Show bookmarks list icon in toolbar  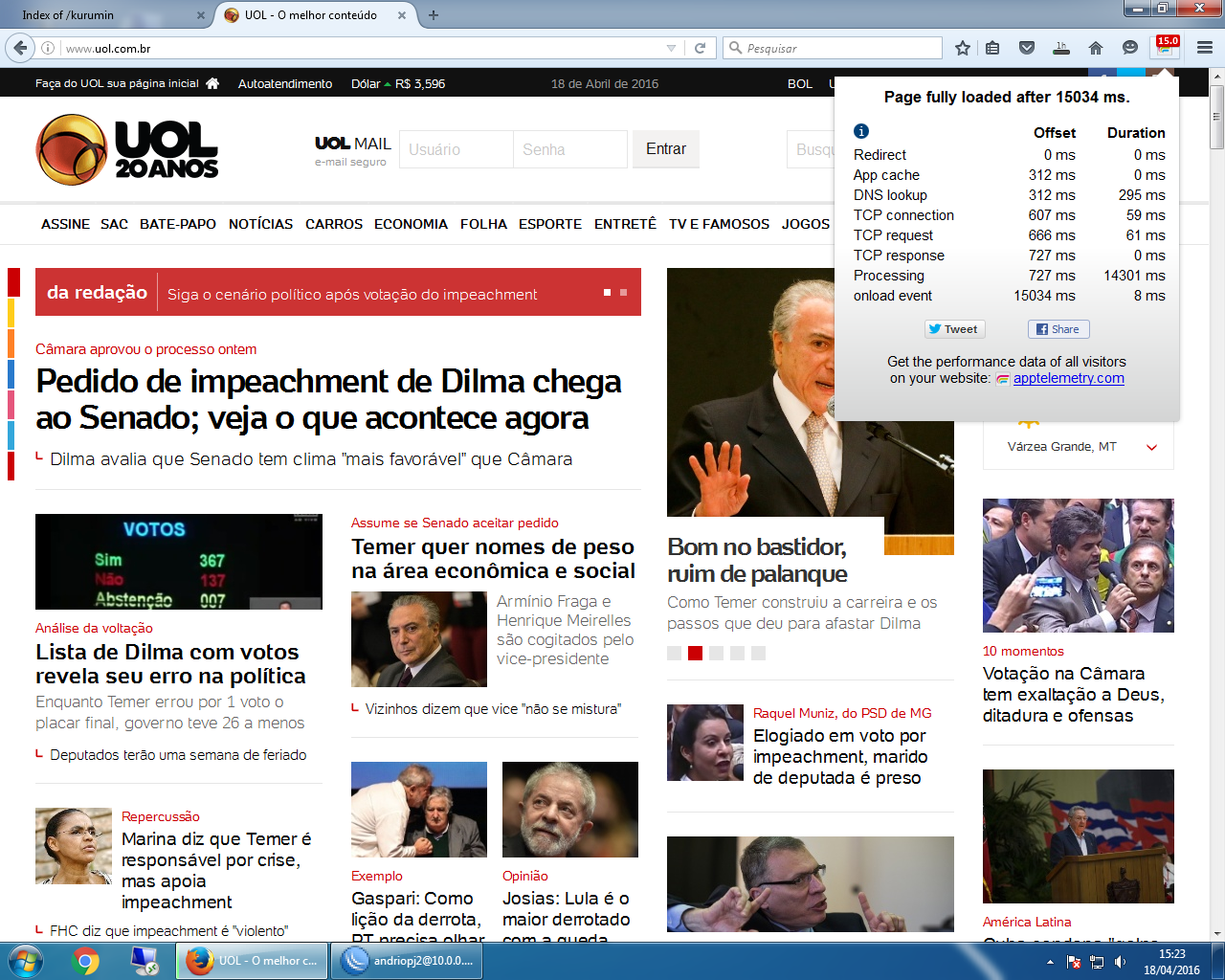click(x=992, y=48)
